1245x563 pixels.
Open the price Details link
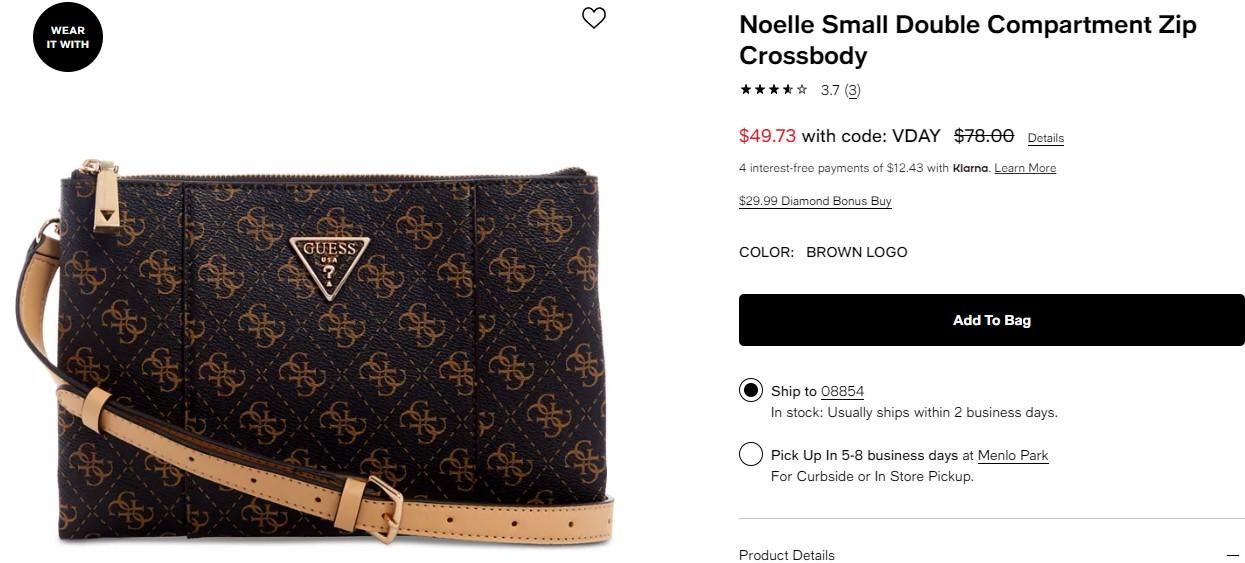[1045, 138]
